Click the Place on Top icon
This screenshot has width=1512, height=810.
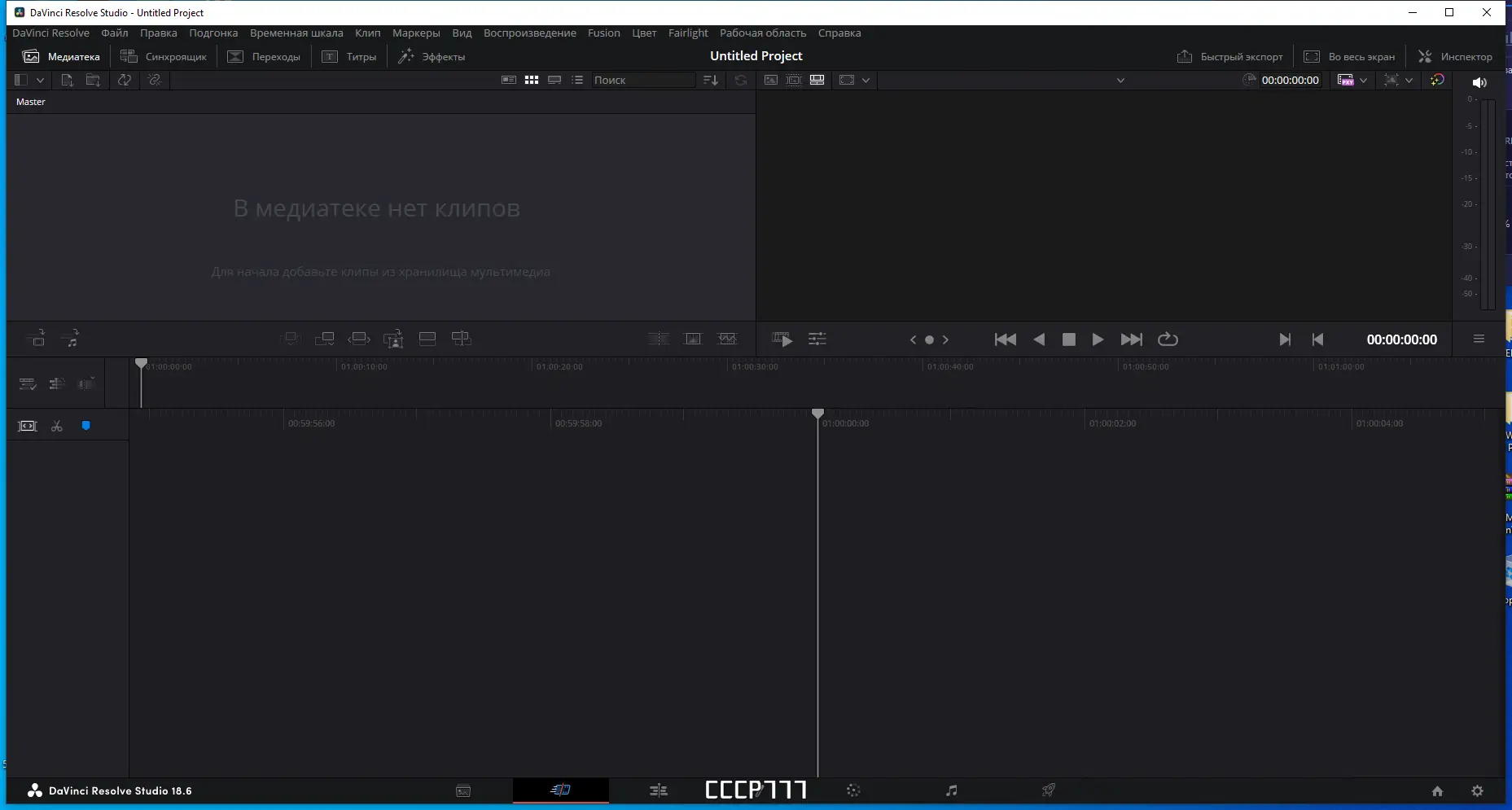(427, 339)
